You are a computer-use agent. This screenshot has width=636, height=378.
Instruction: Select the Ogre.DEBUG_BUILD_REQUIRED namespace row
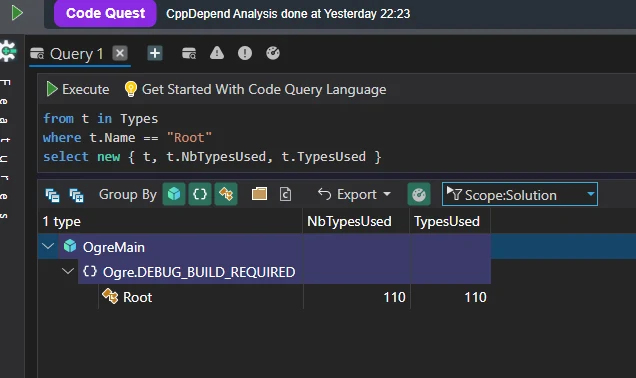[284, 271]
